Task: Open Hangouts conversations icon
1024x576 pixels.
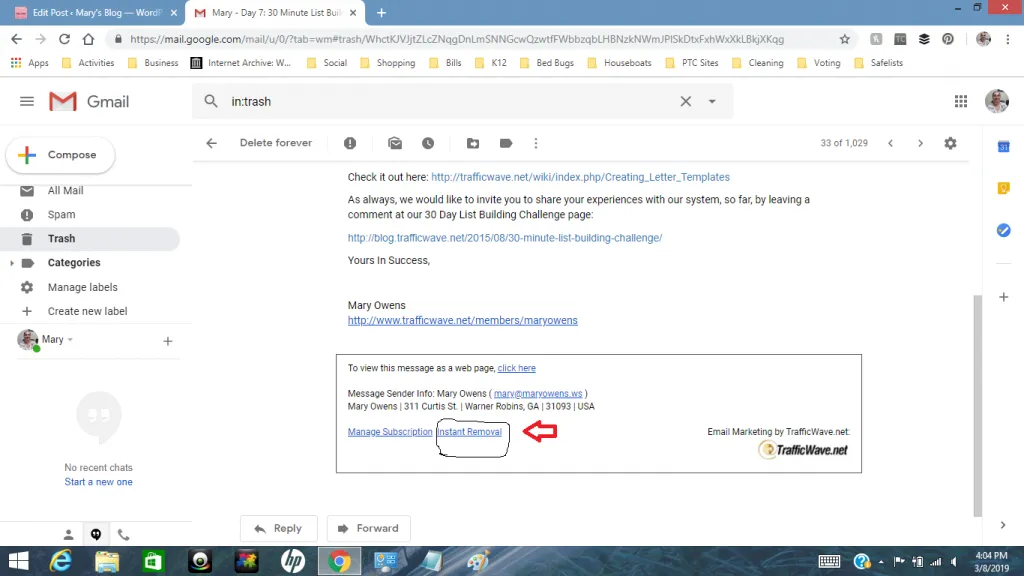Action: [x=96, y=535]
